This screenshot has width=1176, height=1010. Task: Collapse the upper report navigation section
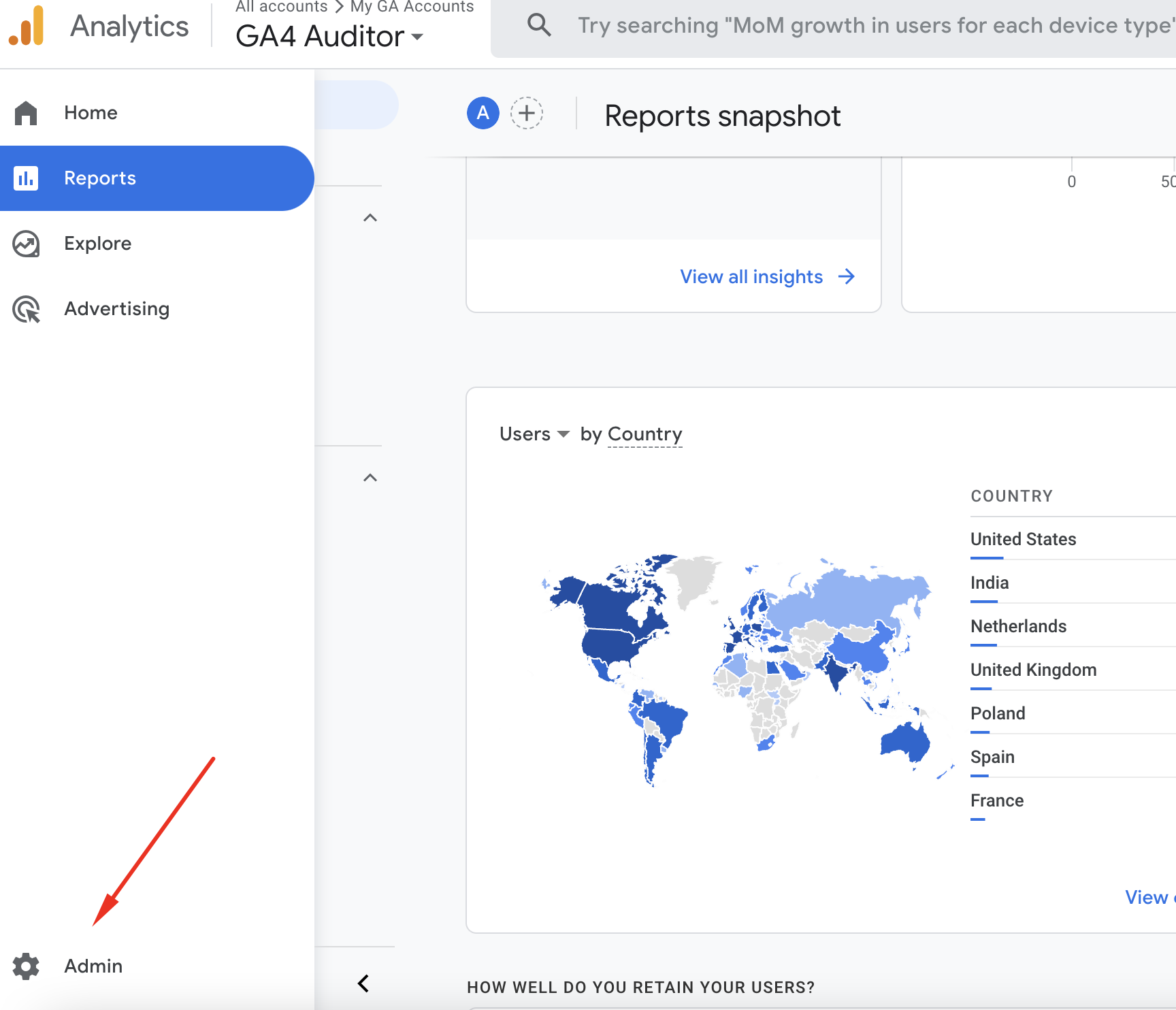pyautogui.click(x=370, y=218)
